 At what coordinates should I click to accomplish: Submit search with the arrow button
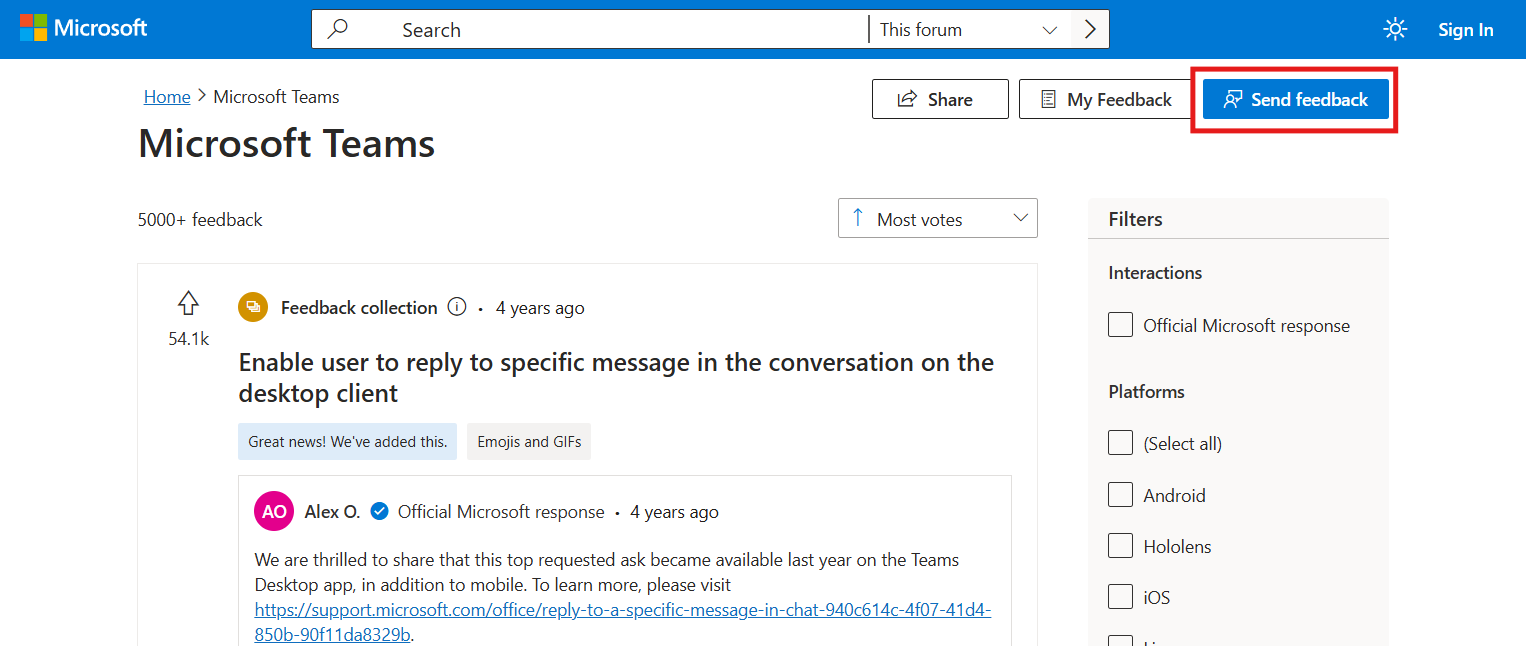[x=1090, y=29]
